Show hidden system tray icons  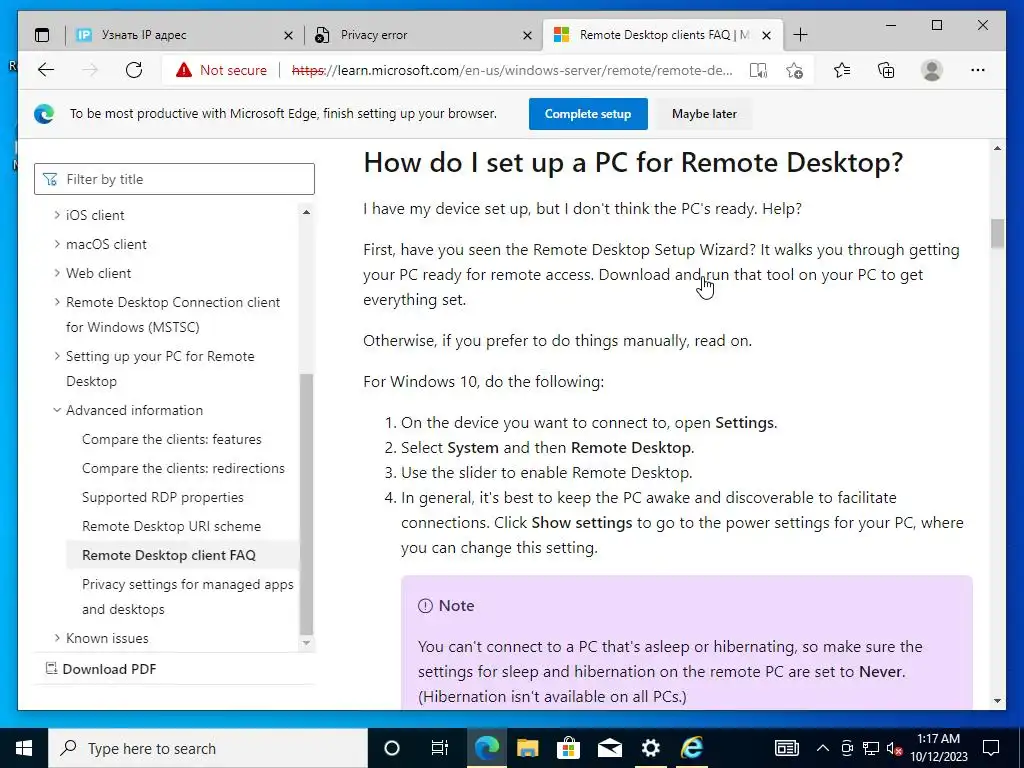click(823, 748)
